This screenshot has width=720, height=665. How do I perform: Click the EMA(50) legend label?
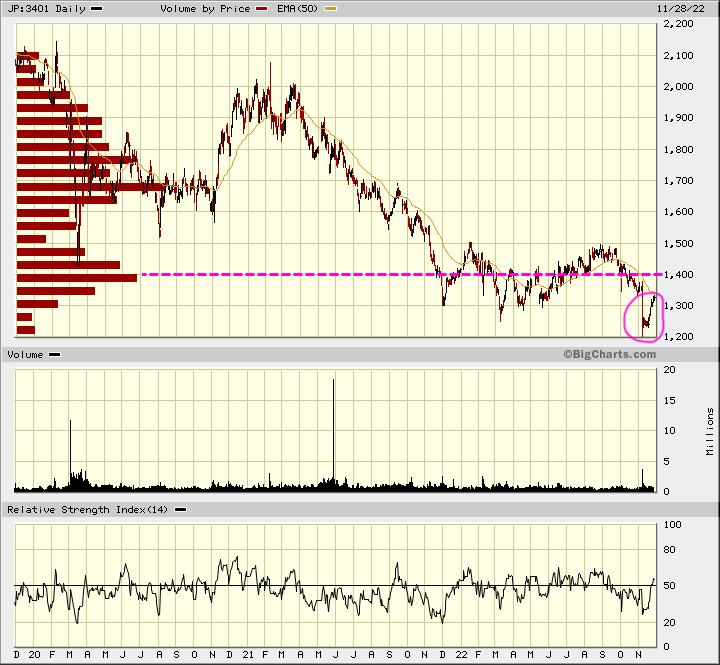(297, 9)
